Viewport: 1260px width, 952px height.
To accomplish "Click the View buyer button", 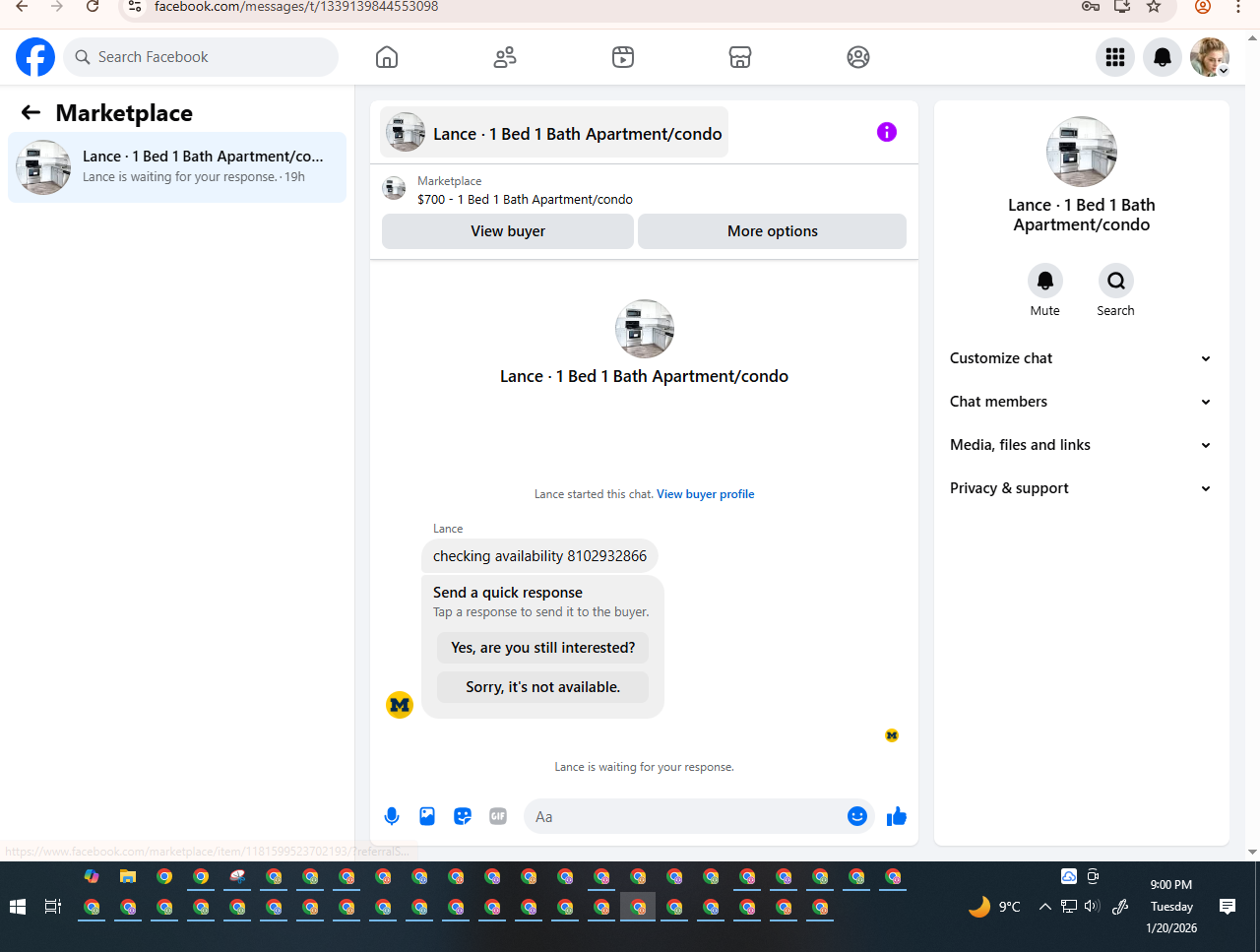I will pyautogui.click(x=508, y=231).
